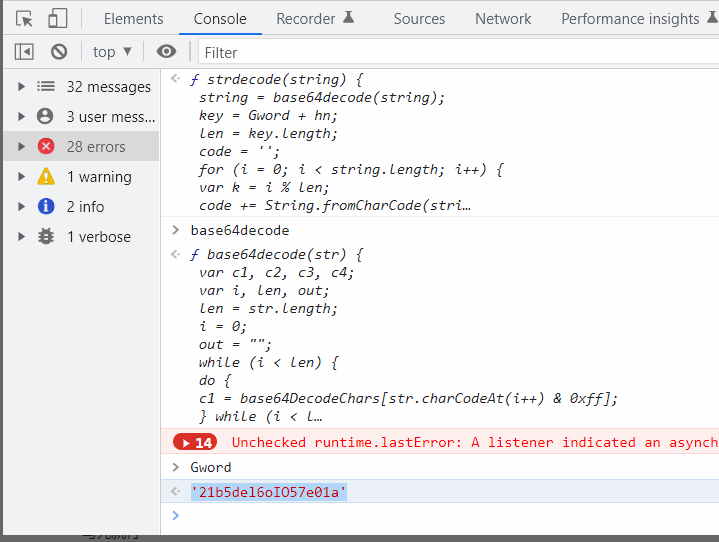The width and height of the screenshot is (719, 542).
Task: Click the 'while (i < len) {' code line
Action: 268,363
